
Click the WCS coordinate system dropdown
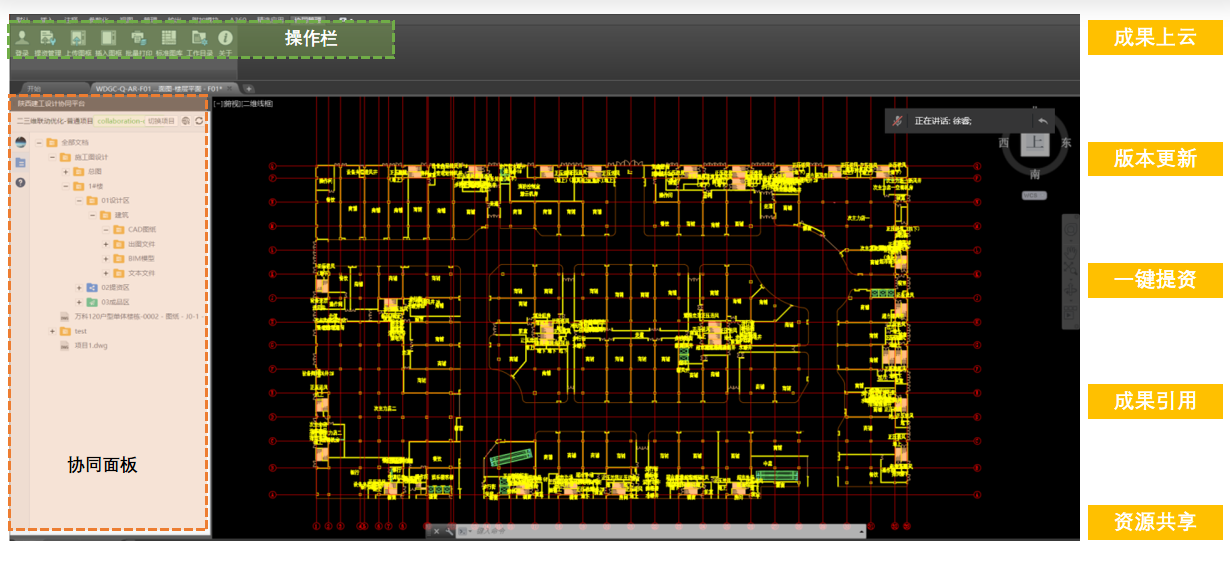coord(1033,195)
